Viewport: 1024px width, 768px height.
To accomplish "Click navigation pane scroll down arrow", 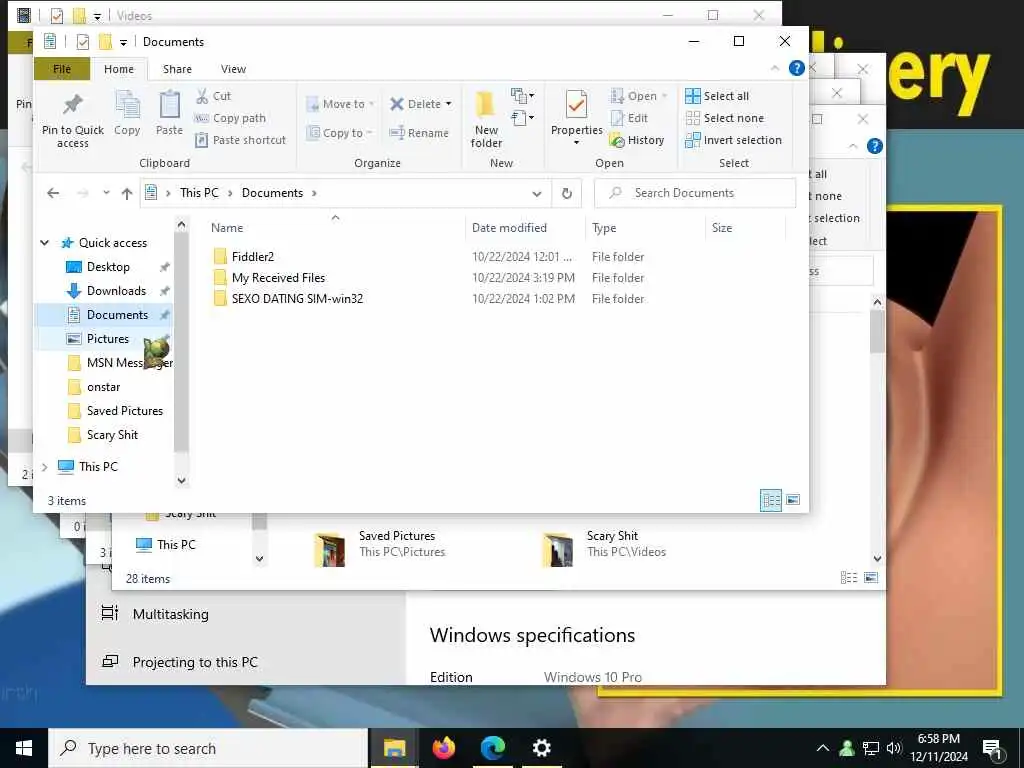I will [x=182, y=480].
